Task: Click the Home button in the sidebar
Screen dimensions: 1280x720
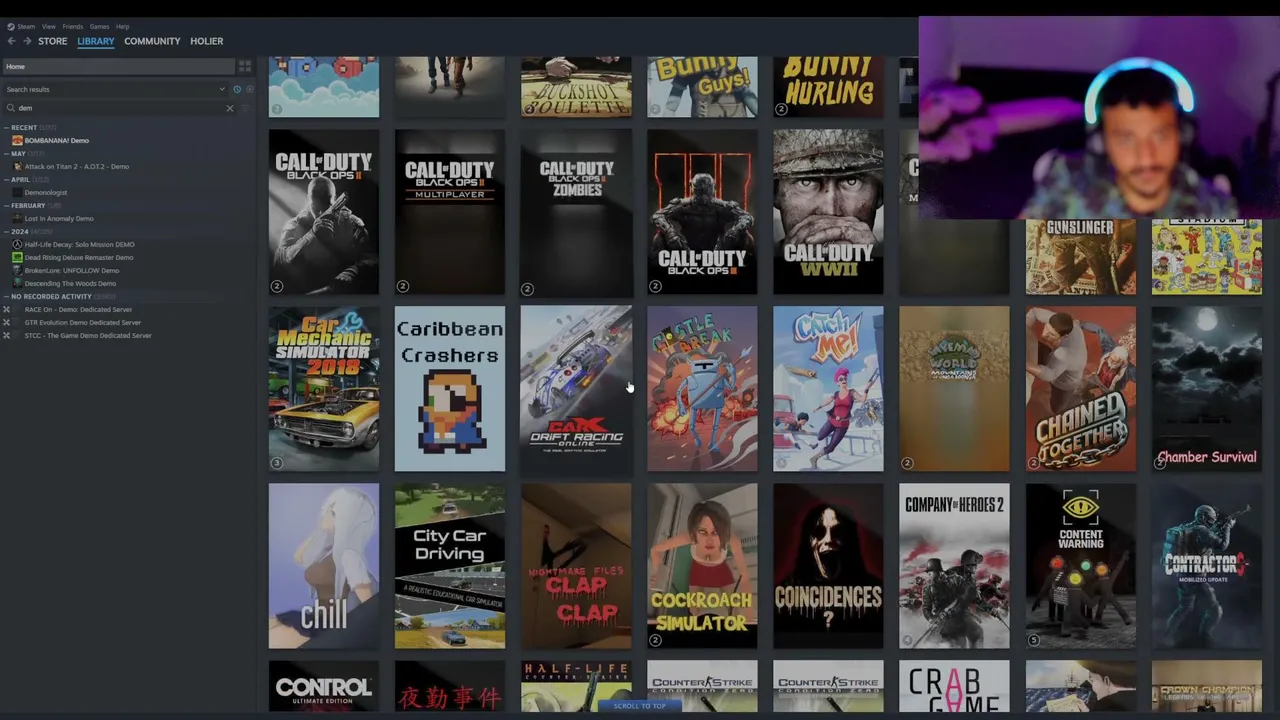Action: (118, 66)
